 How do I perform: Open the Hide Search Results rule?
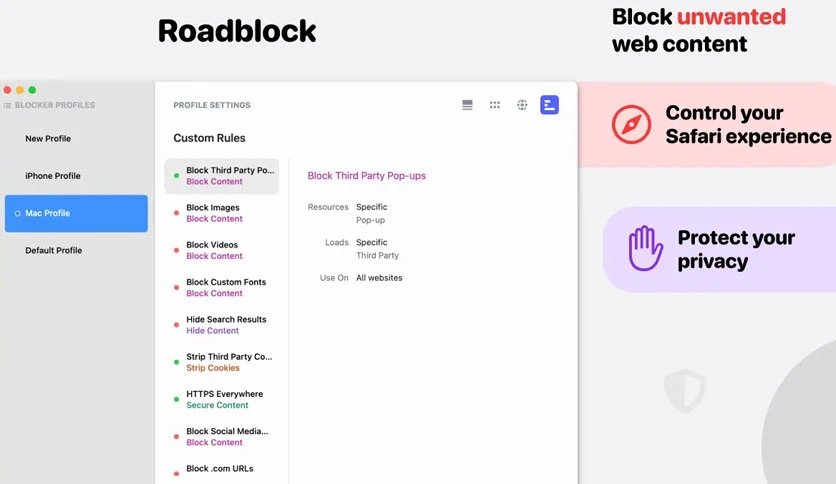pyautogui.click(x=222, y=325)
